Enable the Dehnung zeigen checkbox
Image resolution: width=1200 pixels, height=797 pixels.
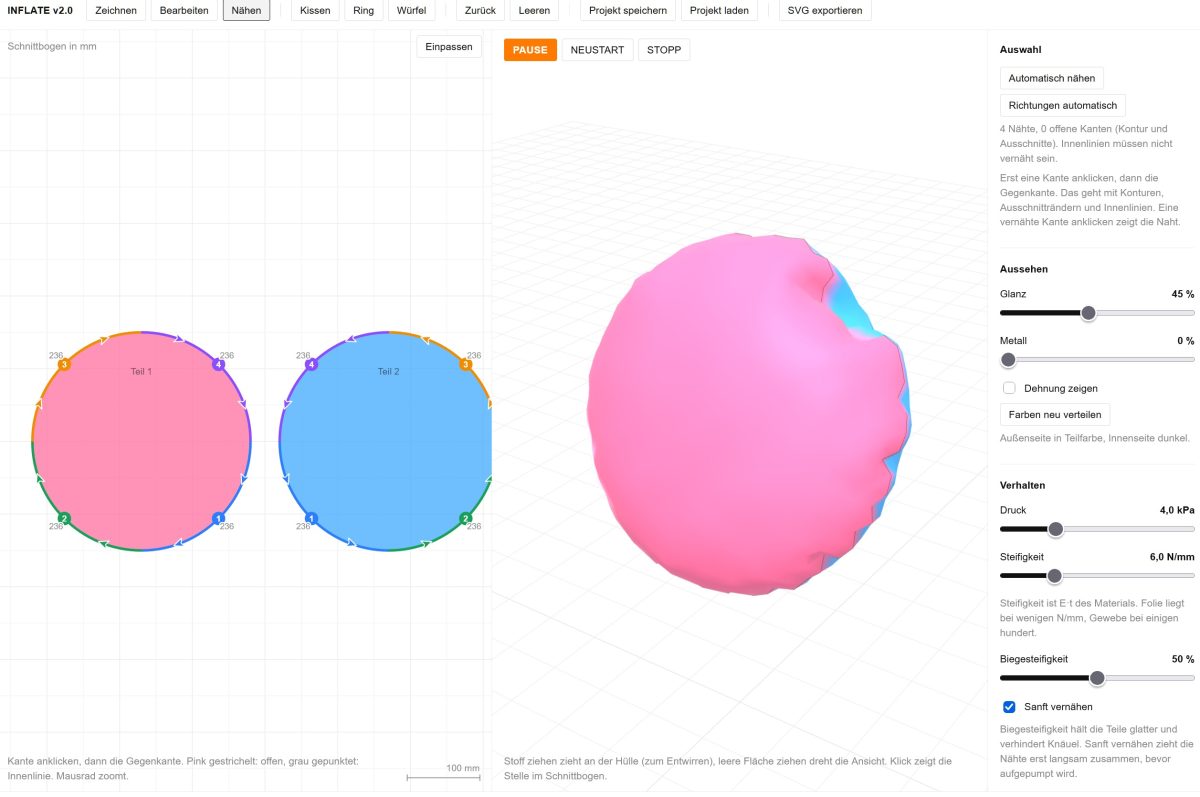1009,388
